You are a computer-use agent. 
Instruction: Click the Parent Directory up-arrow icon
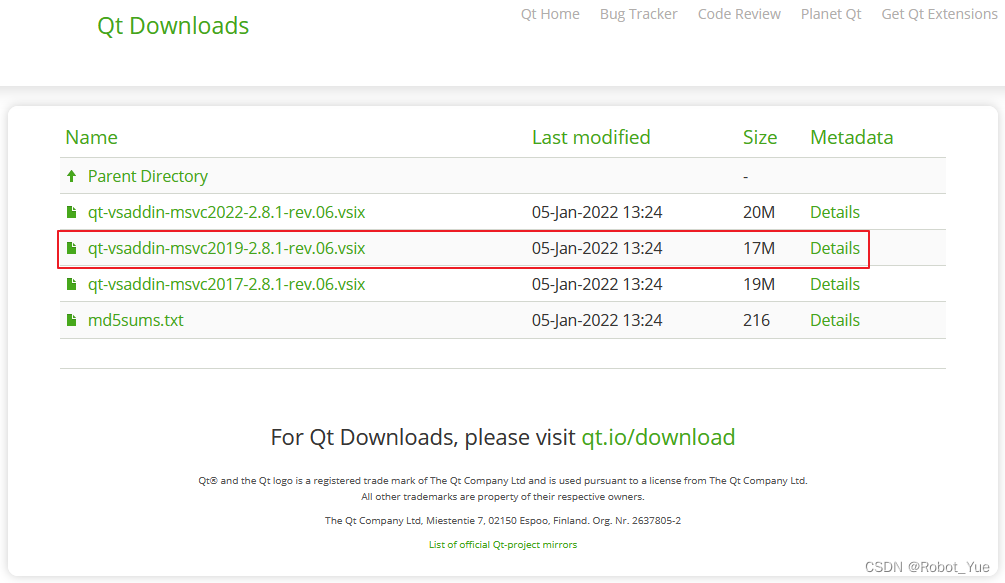tap(72, 176)
